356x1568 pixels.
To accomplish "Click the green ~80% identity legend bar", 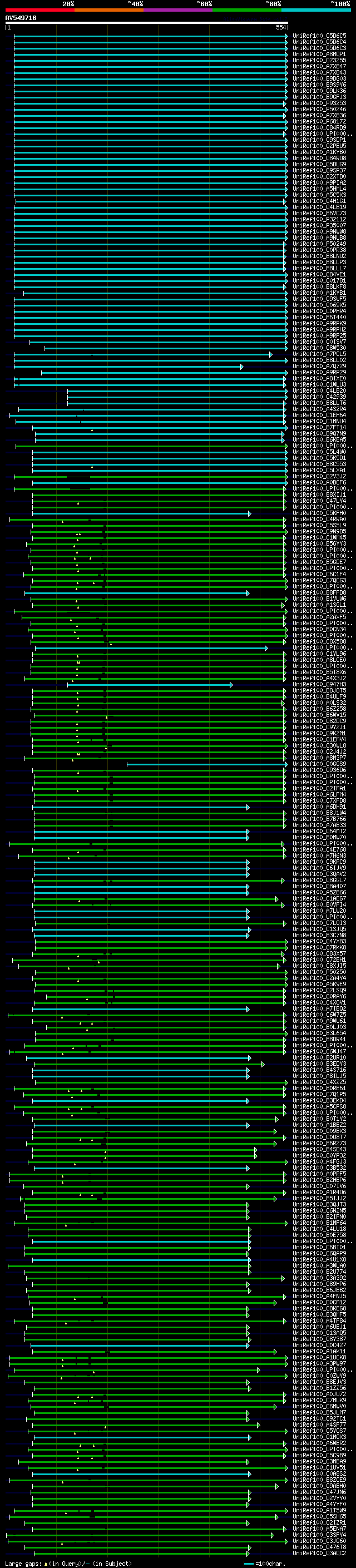I will pyautogui.click(x=247, y=10).
